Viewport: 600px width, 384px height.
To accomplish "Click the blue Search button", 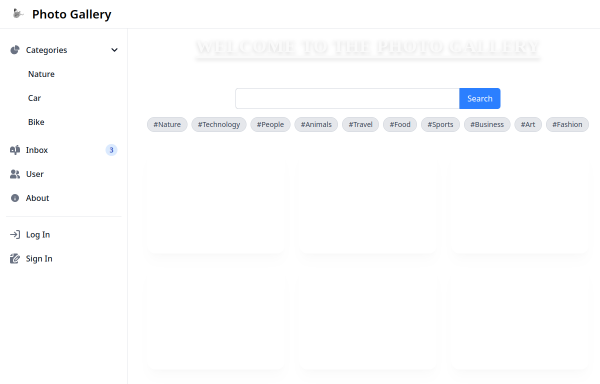I will pyautogui.click(x=479, y=99).
